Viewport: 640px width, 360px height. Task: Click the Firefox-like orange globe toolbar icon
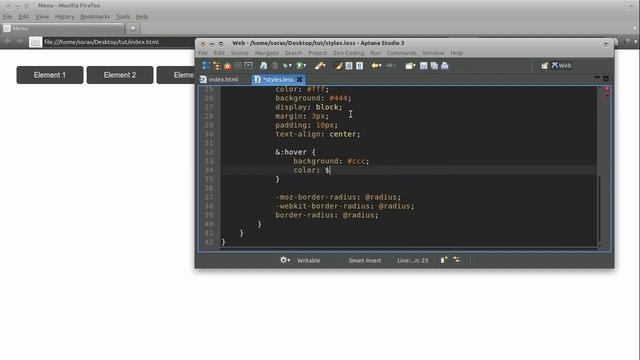pyautogui.click(x=227, y=66)
